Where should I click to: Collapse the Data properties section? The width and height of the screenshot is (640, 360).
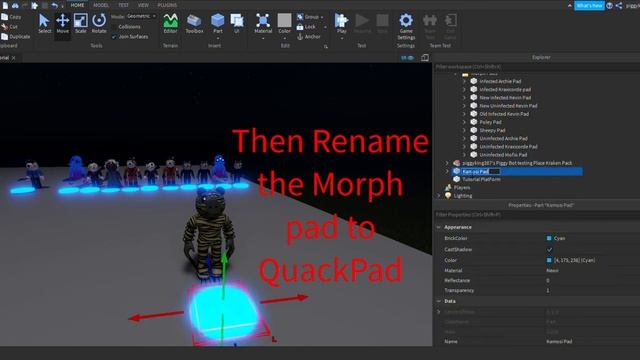(x=439, y=301)
